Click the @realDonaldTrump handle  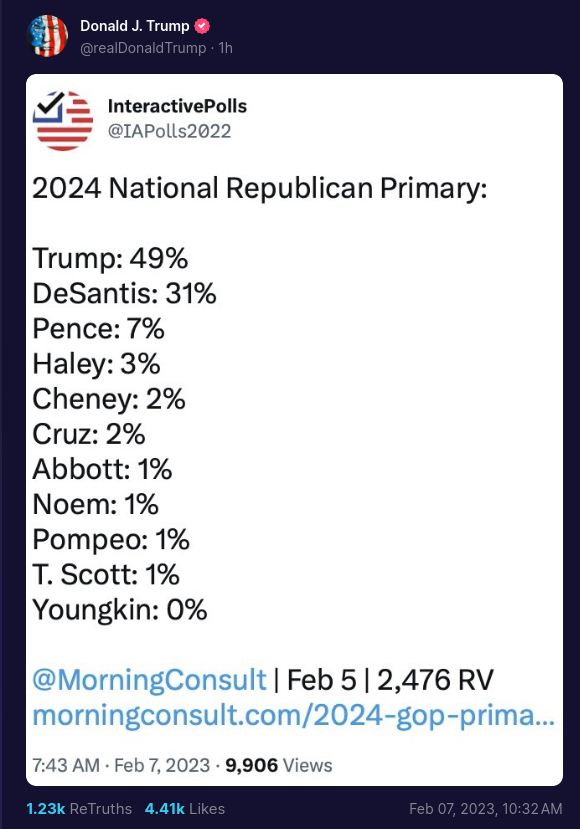[143, 48]
